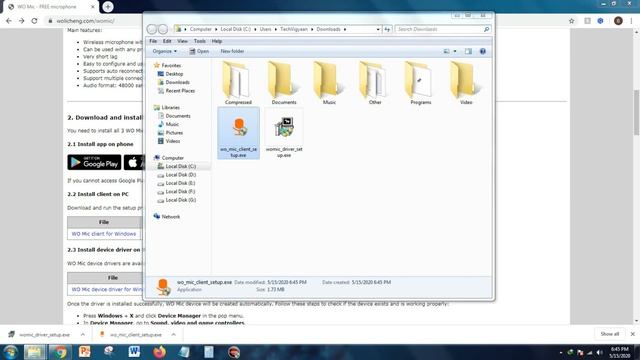Open the Edit menu
The height and width of the screenshot is (360, 640).
167,41
